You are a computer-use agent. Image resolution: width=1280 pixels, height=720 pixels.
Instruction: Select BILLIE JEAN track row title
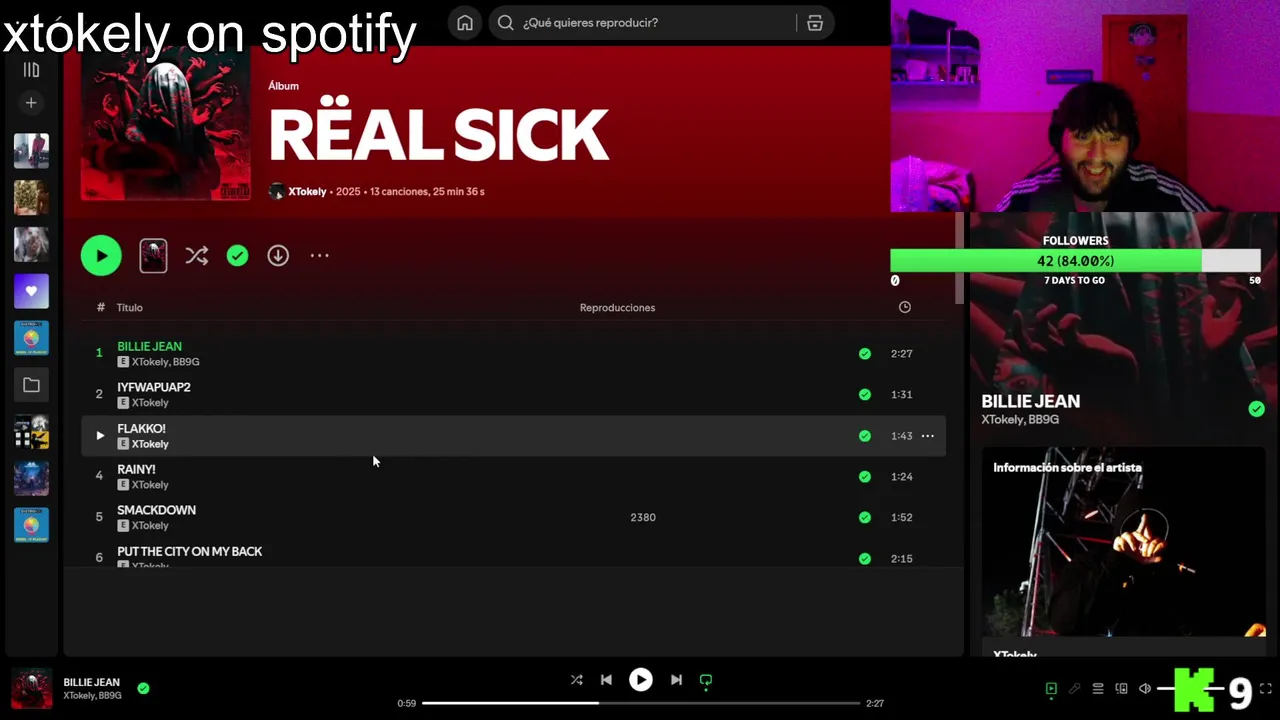click(149, 346)
